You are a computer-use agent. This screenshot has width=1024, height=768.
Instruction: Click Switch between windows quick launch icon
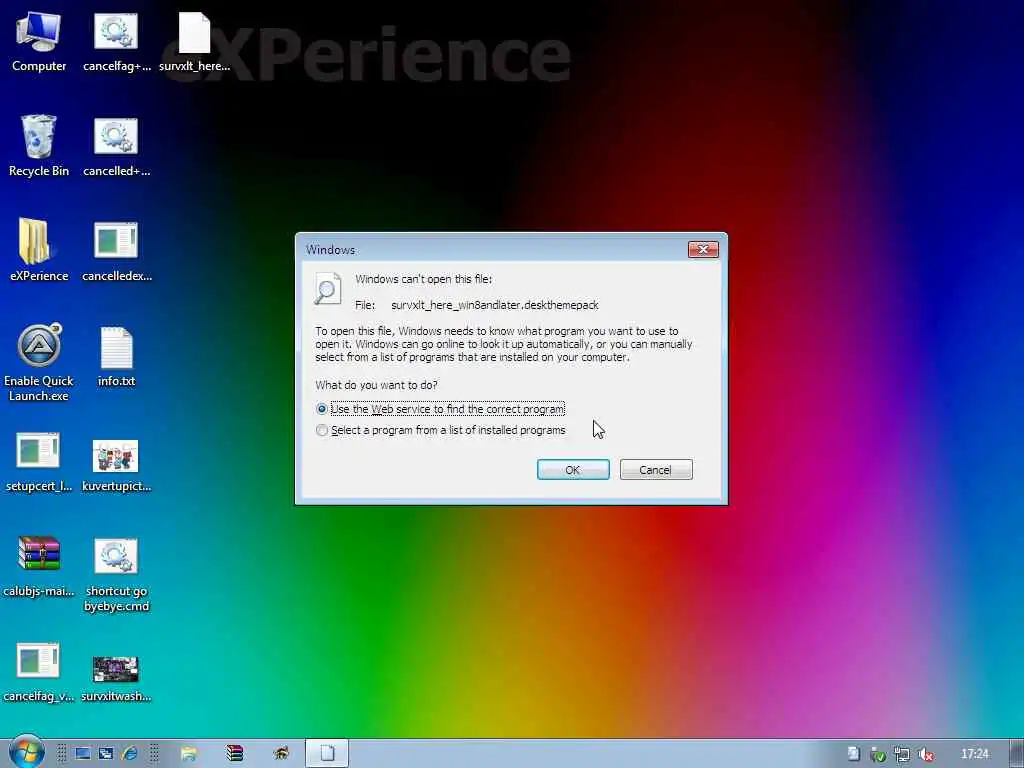(x=106, y=754)
